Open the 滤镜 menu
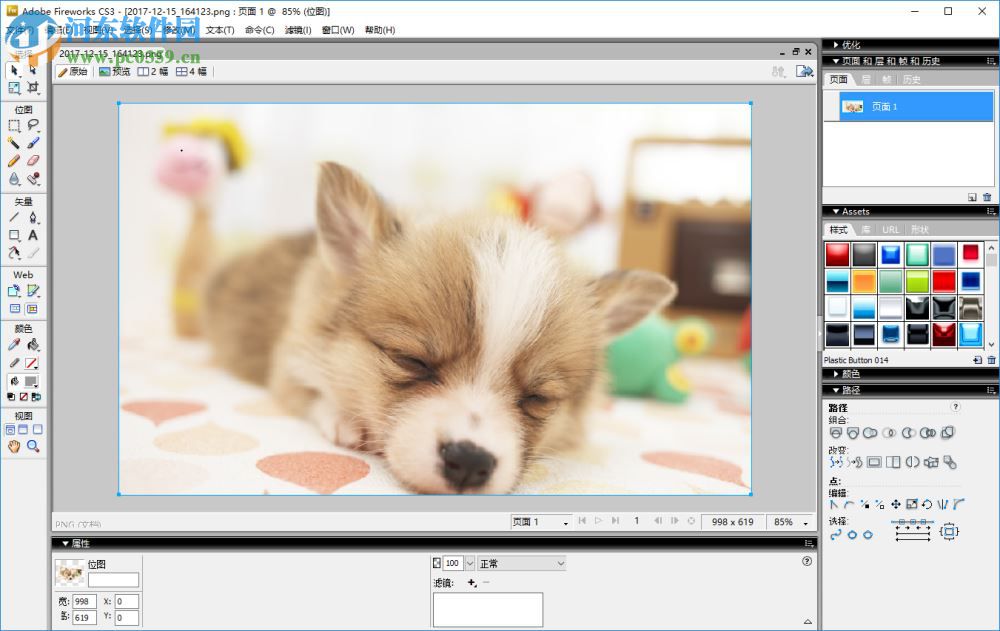 (297, 30)
